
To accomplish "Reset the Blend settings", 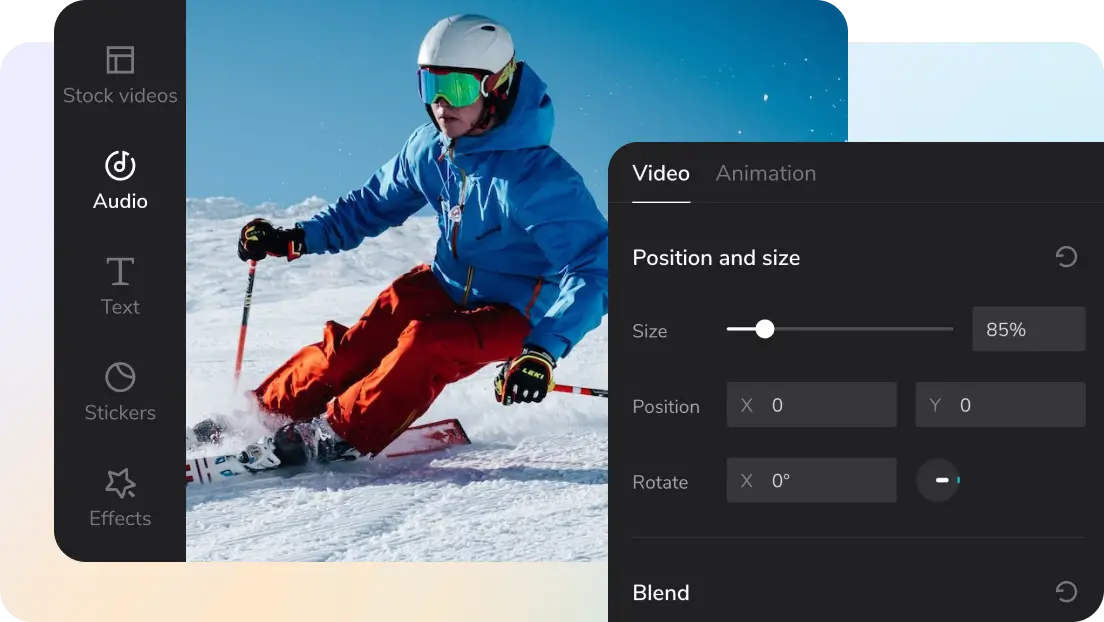I will point(1066,592).
